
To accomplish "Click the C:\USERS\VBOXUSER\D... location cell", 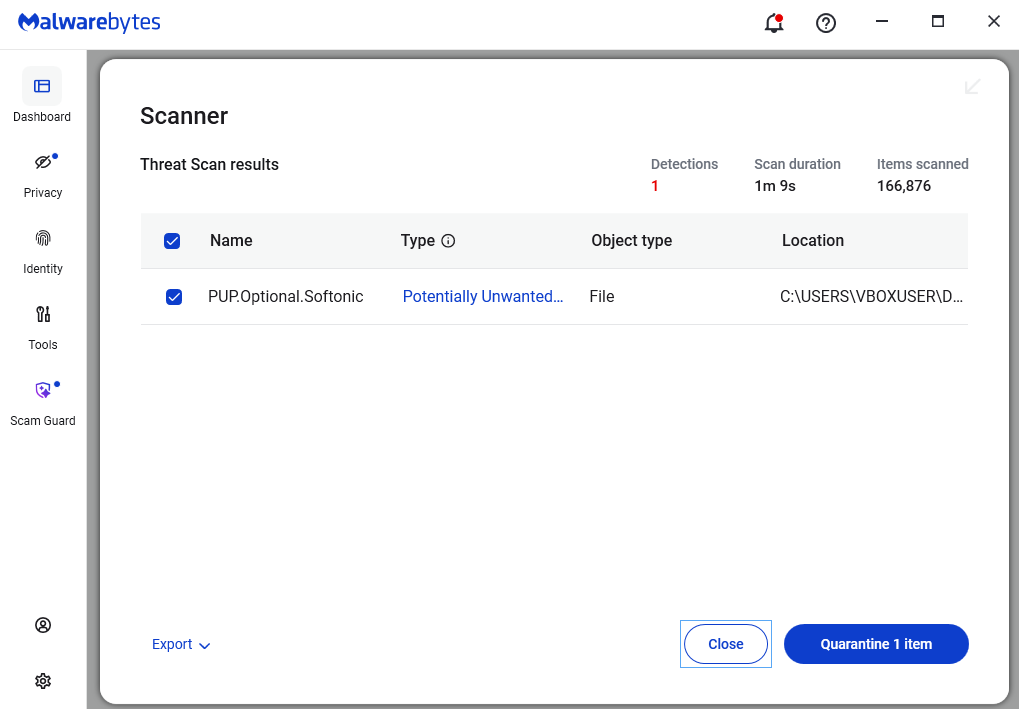I will pyautogui.click(x=871, y=296).
